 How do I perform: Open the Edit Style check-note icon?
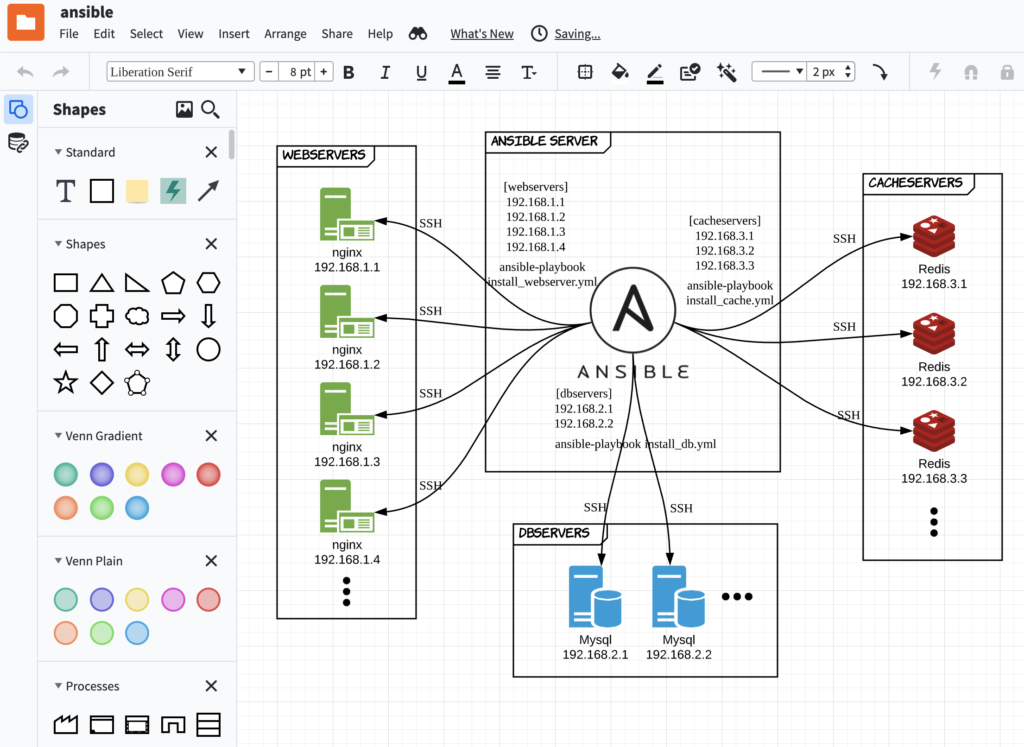point(689,71)
